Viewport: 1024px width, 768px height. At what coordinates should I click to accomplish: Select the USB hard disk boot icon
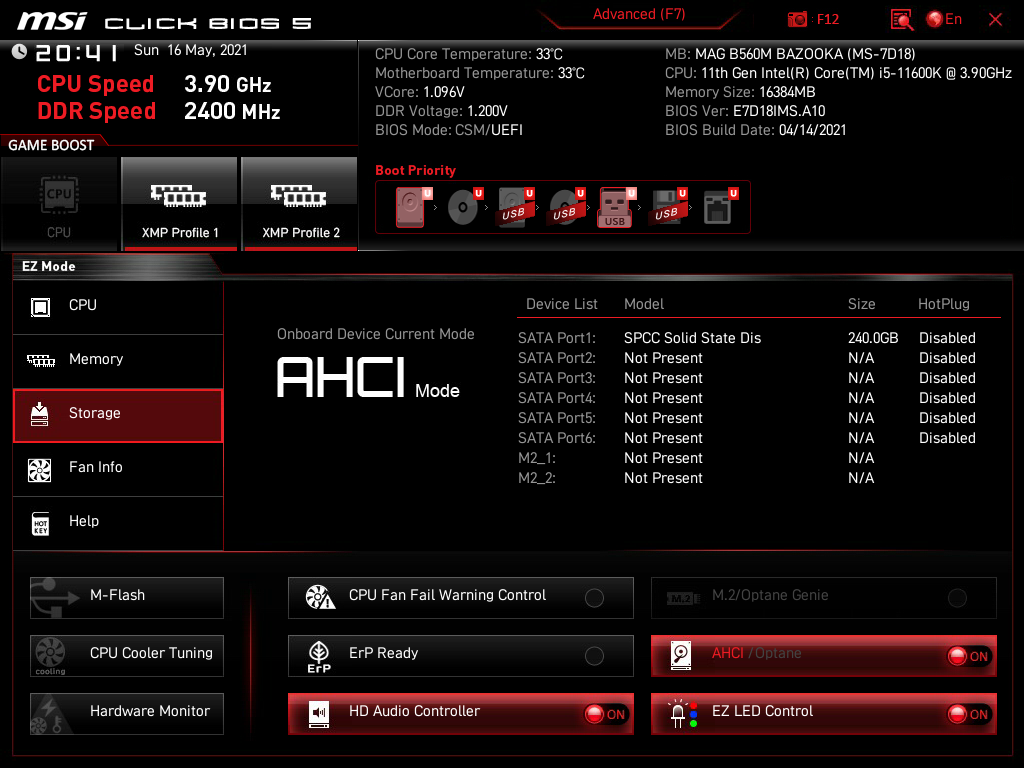pyautogui.click(x=515, y=207)
